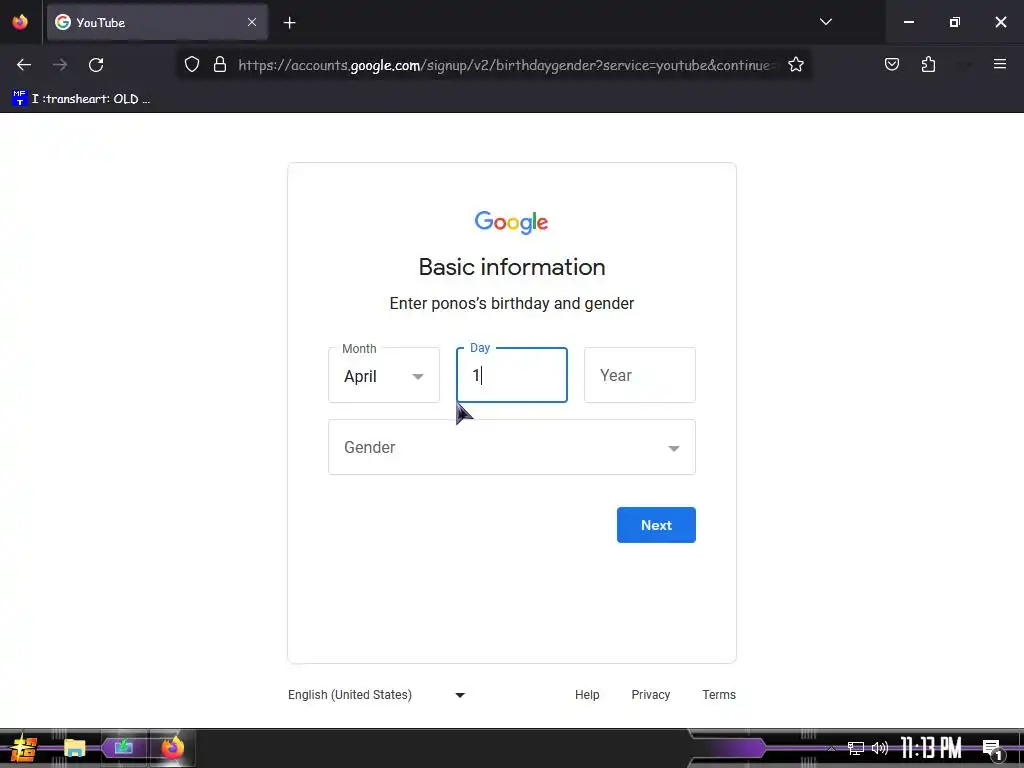The width and height of the screenshot is (1024, 768).
Task: Show site security info via padlock icon
Action: click(220, 65)
